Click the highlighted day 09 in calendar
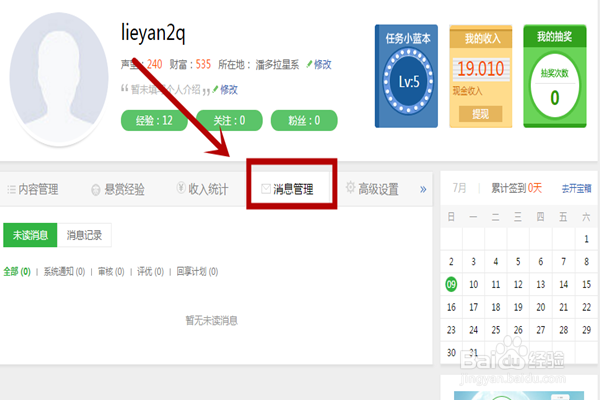600x400 pixels. [x=451, y=284]
